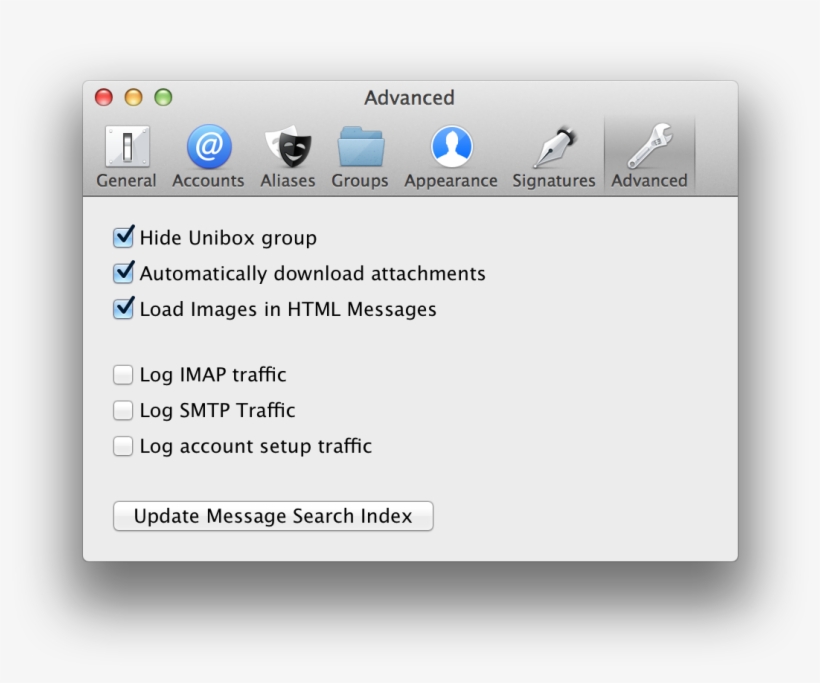Disable Hide Unibox group
This screenshot has height=683, width=820.
coord(123,237)
